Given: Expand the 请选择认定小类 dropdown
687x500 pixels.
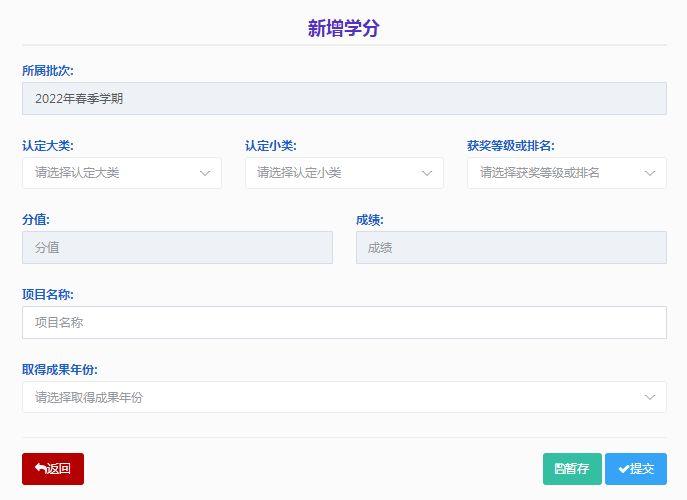Looking at the screenshot, I should point(332,173).
